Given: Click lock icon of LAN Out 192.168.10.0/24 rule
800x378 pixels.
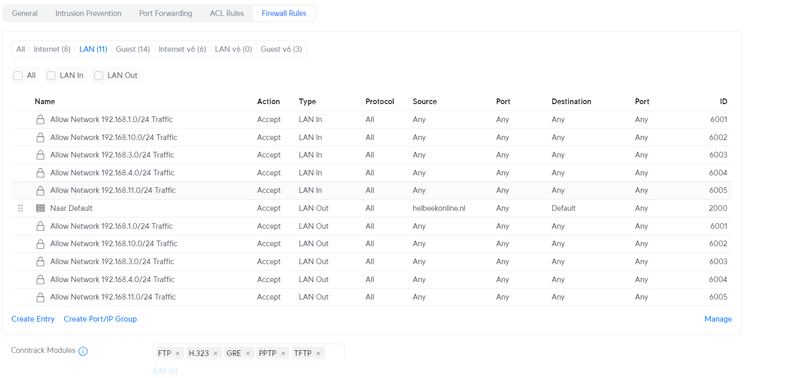Looking at the screenshot, I should point(40,244).
